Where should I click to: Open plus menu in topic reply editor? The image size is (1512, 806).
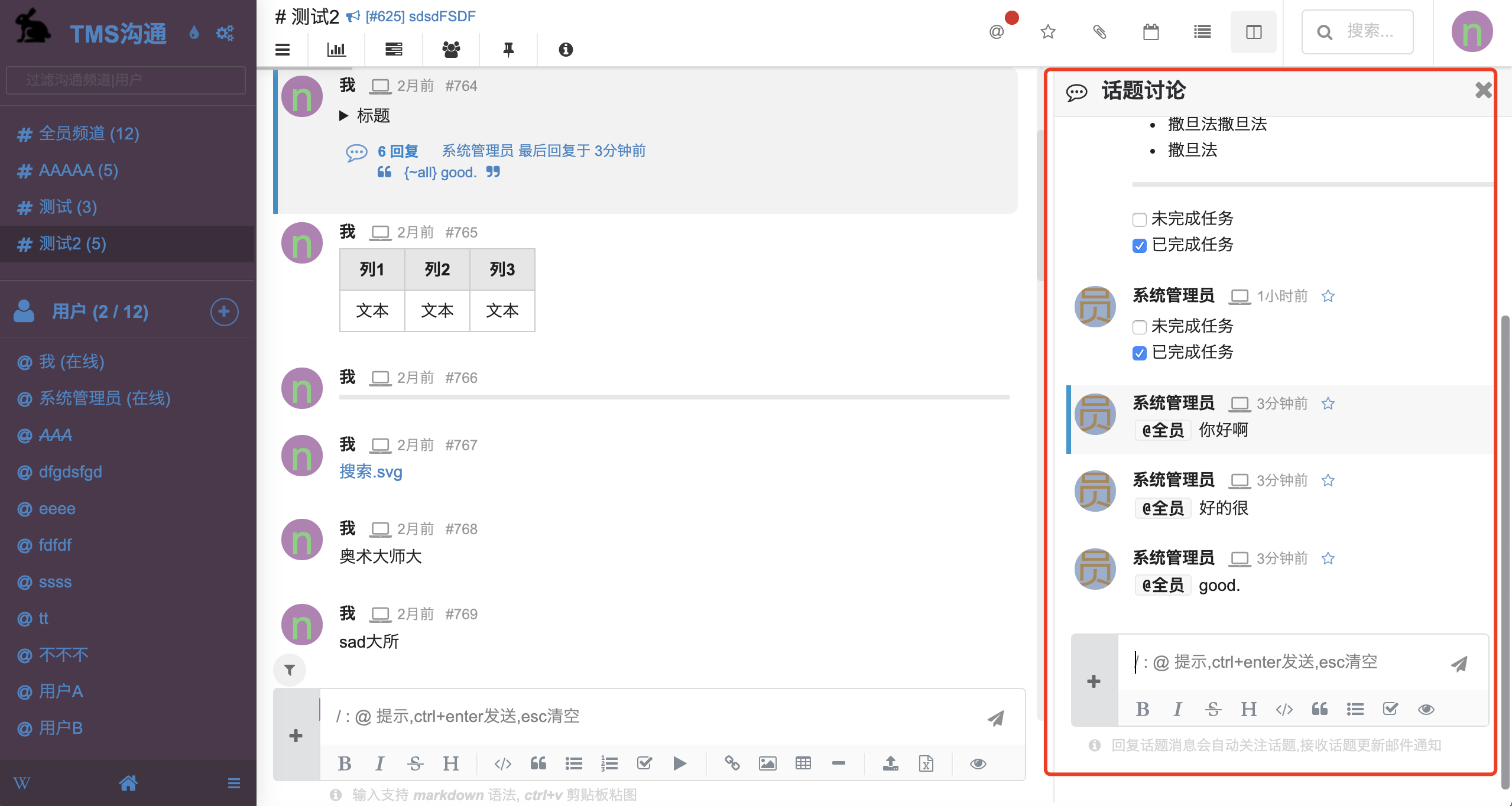click(x=1094, y=681)
